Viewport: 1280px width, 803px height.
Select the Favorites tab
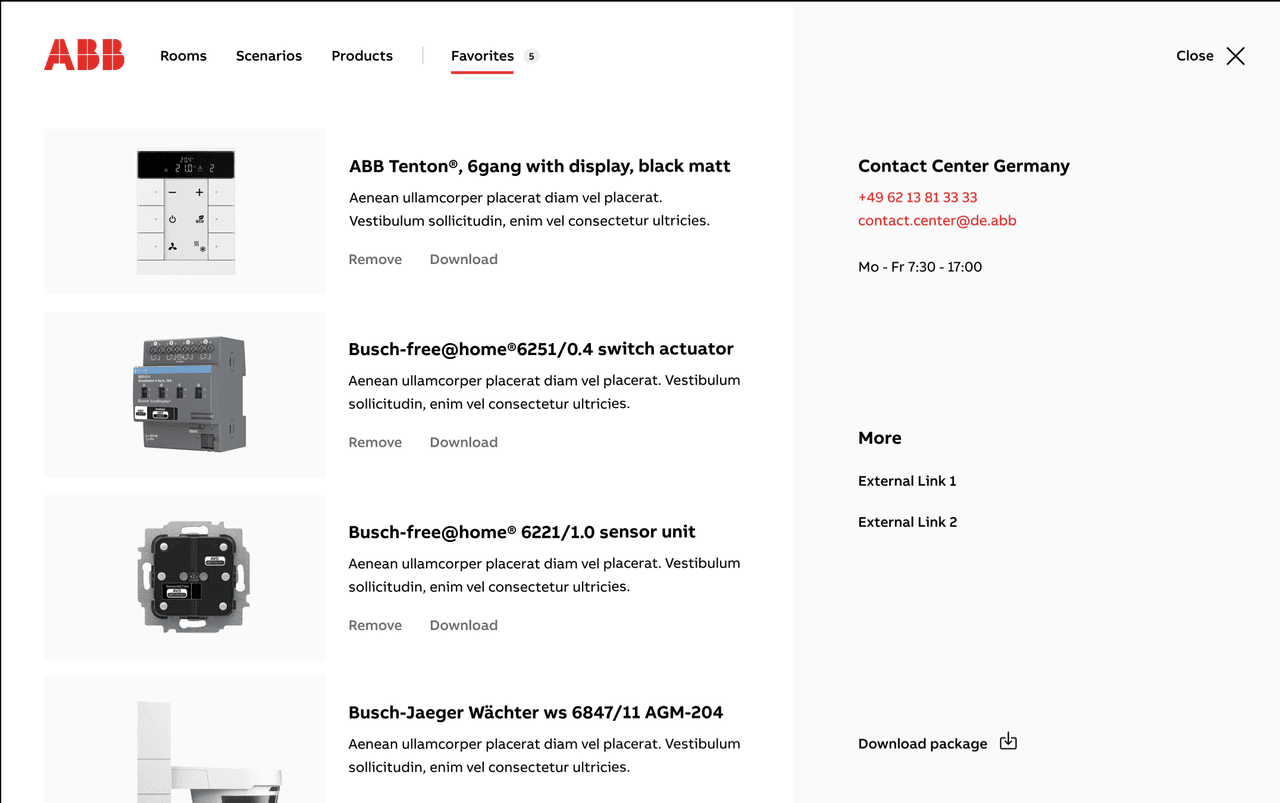(482, 56)
